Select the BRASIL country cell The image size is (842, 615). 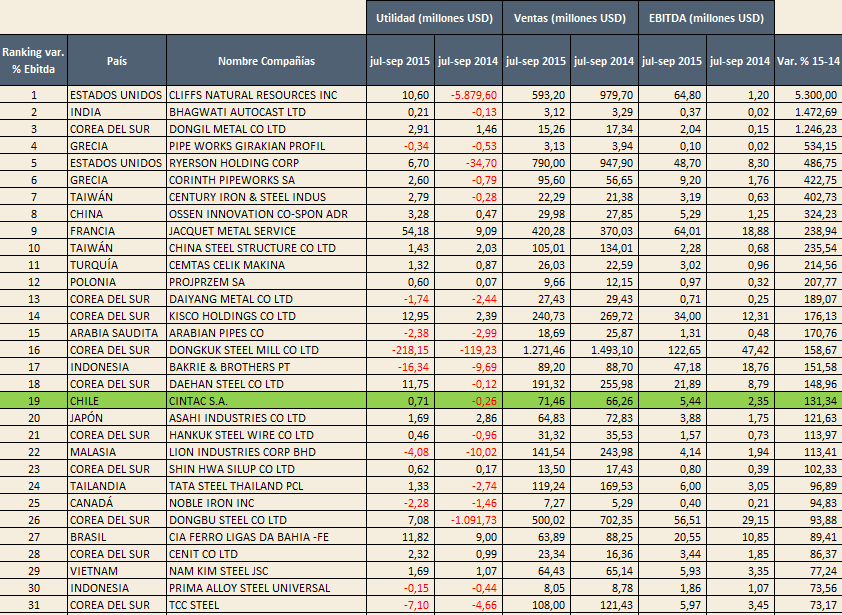[117, 537]
